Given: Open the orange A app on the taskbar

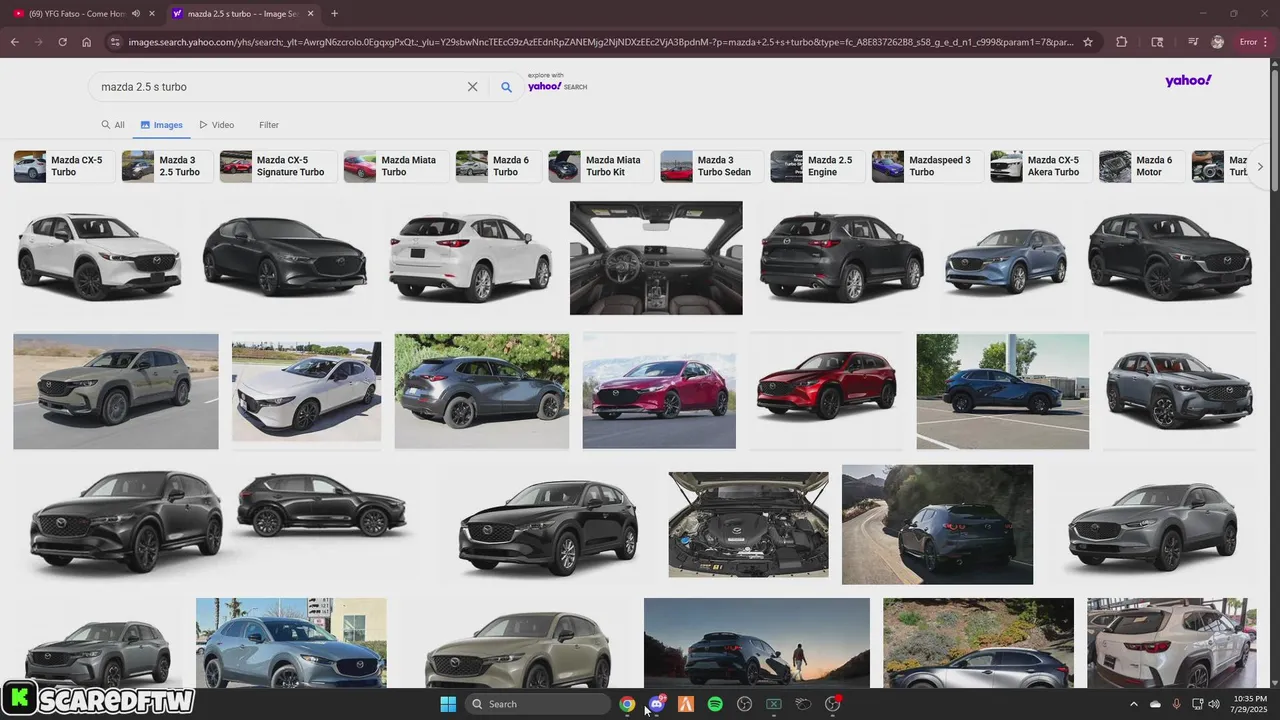Looking at the screenshot, I should tap(686, 704).
